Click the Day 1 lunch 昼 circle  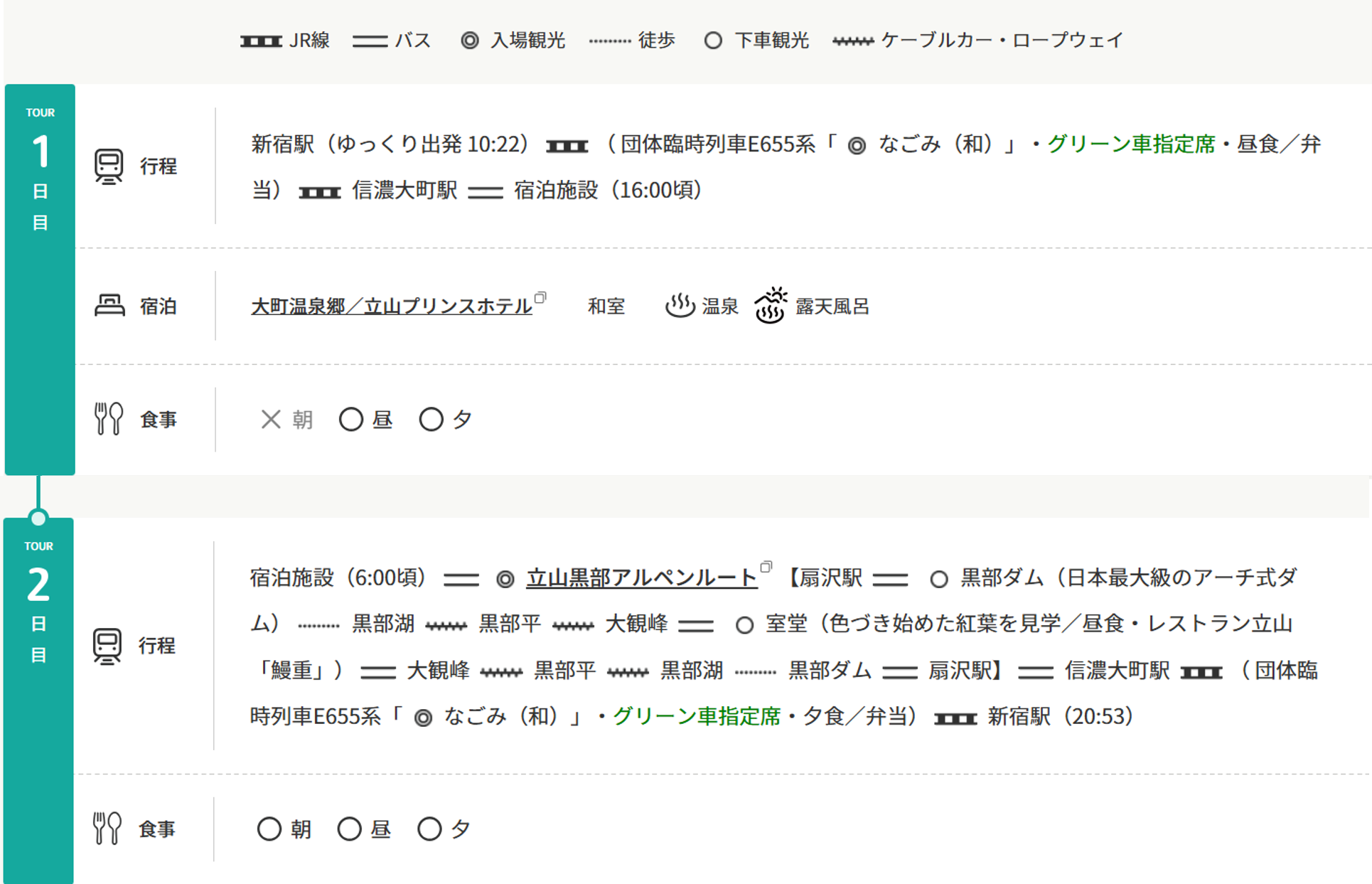(350, 419)
